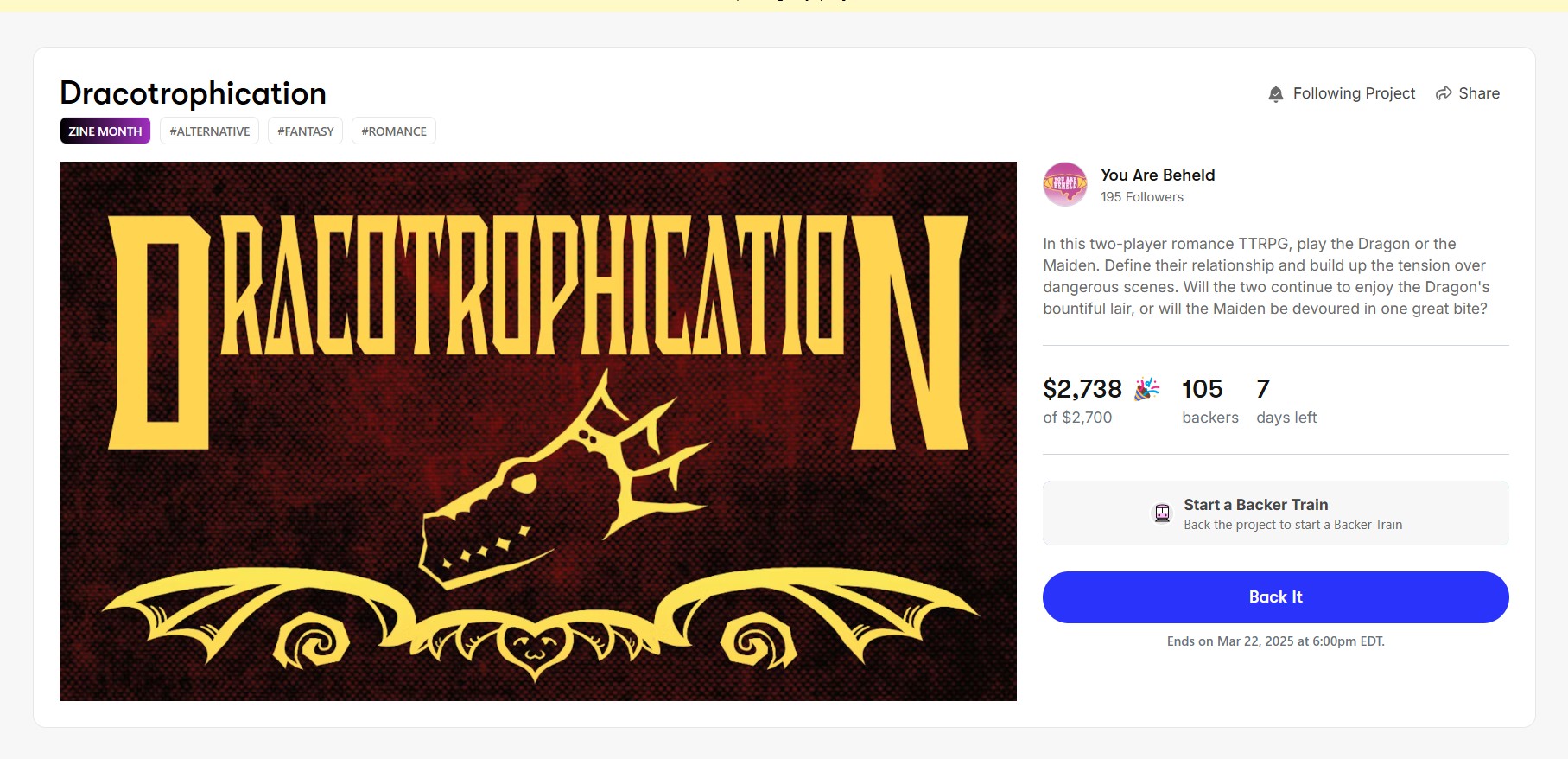Toggle the Following Project text label

click(1354, 93)
